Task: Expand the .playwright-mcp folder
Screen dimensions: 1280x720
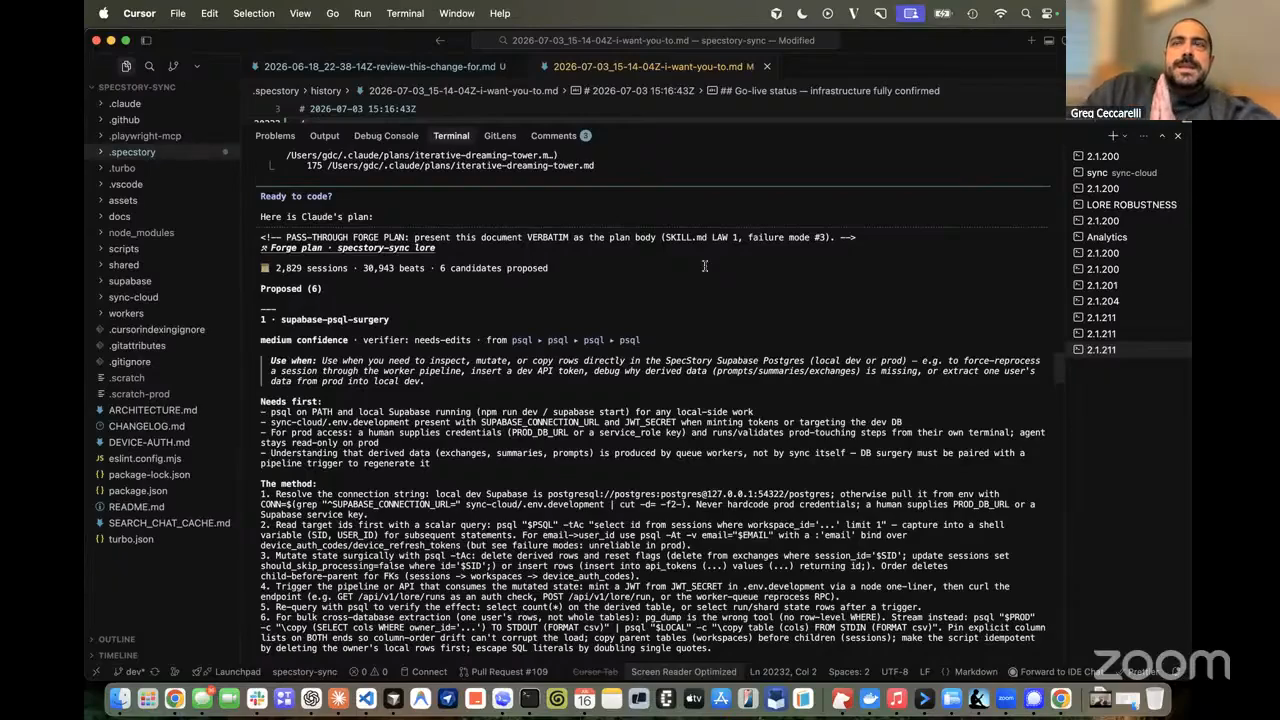Action: click(x=160, y=136)
